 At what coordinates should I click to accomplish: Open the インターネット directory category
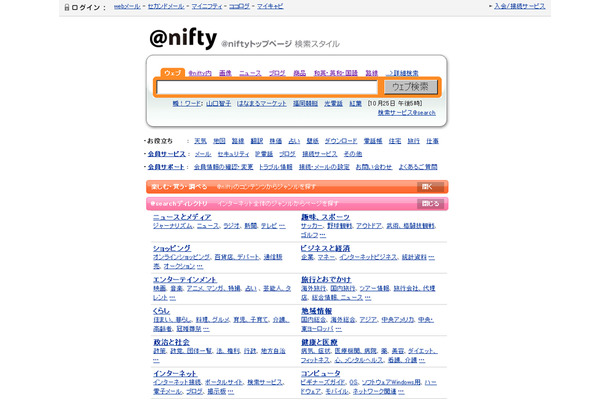pyautogui.click(x=175, y=374)
